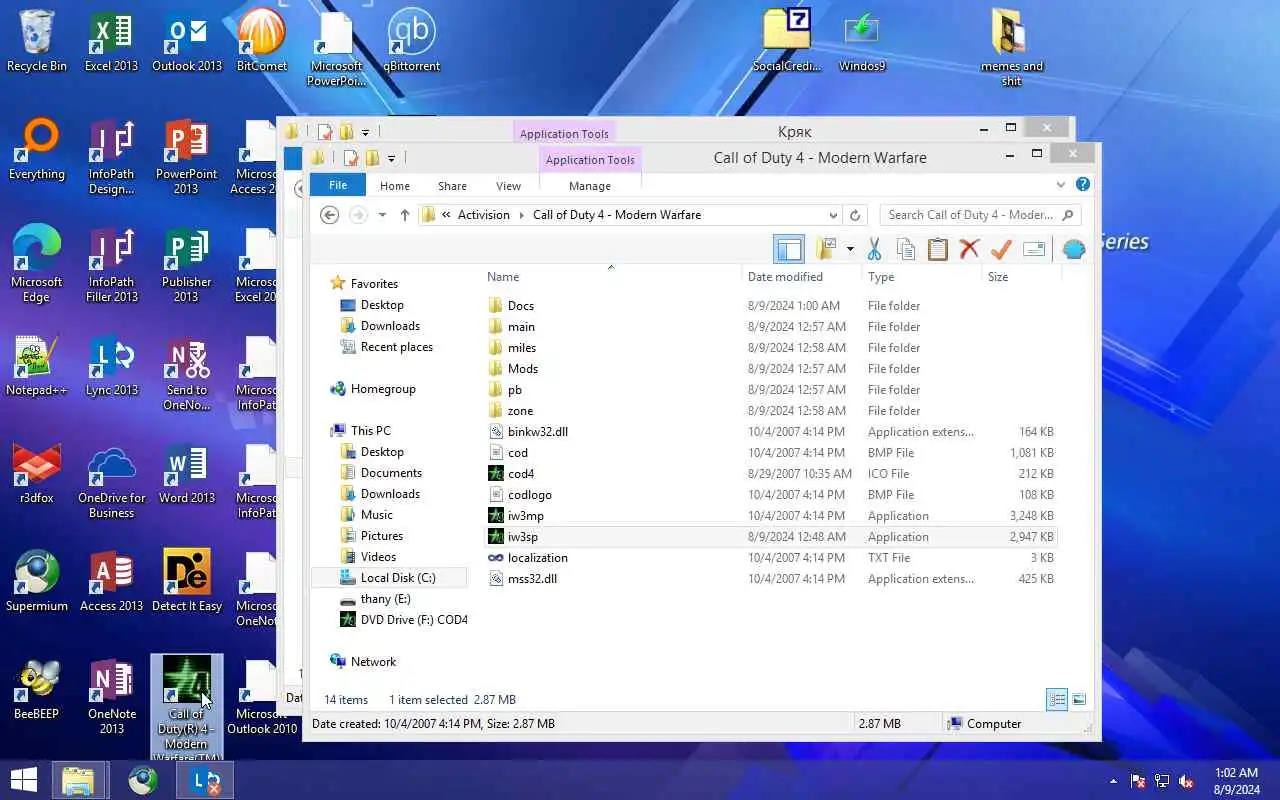This screenshot has height=800, width=1280.
Task: Open Homegroup in navigation pane
Action: pos(383,389)
